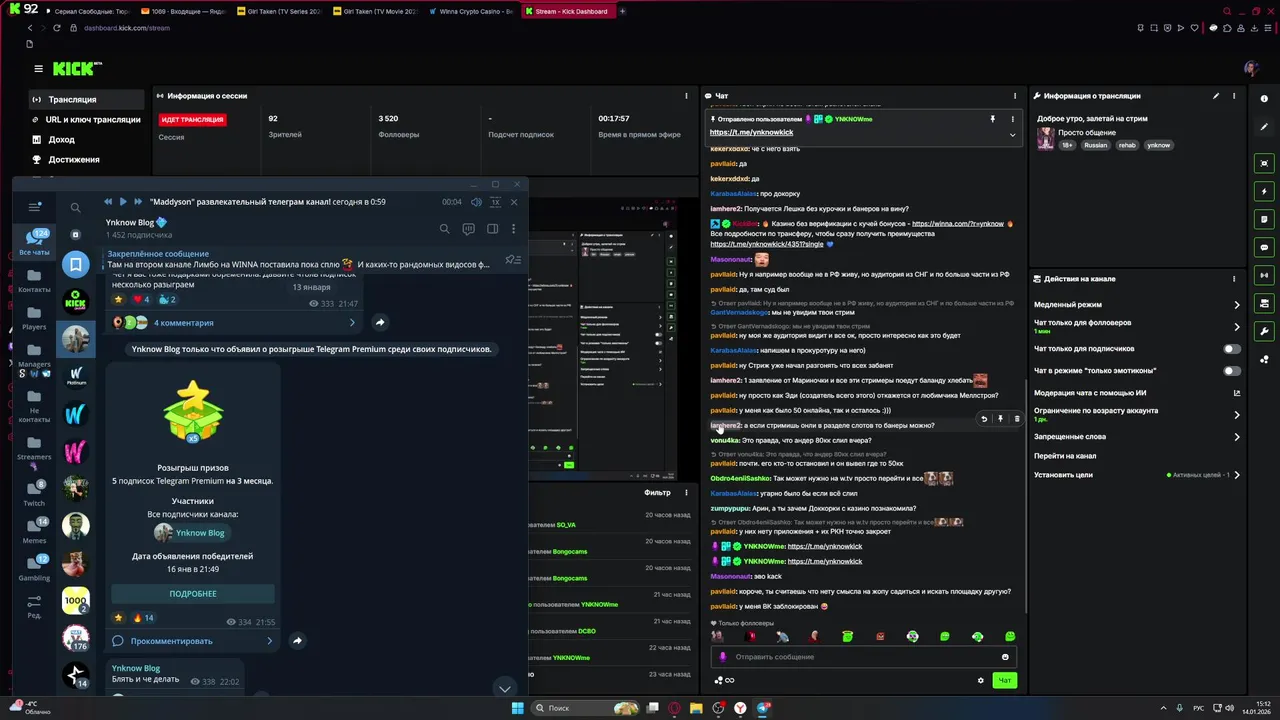Click green Чат send button

pos(1004,680)
